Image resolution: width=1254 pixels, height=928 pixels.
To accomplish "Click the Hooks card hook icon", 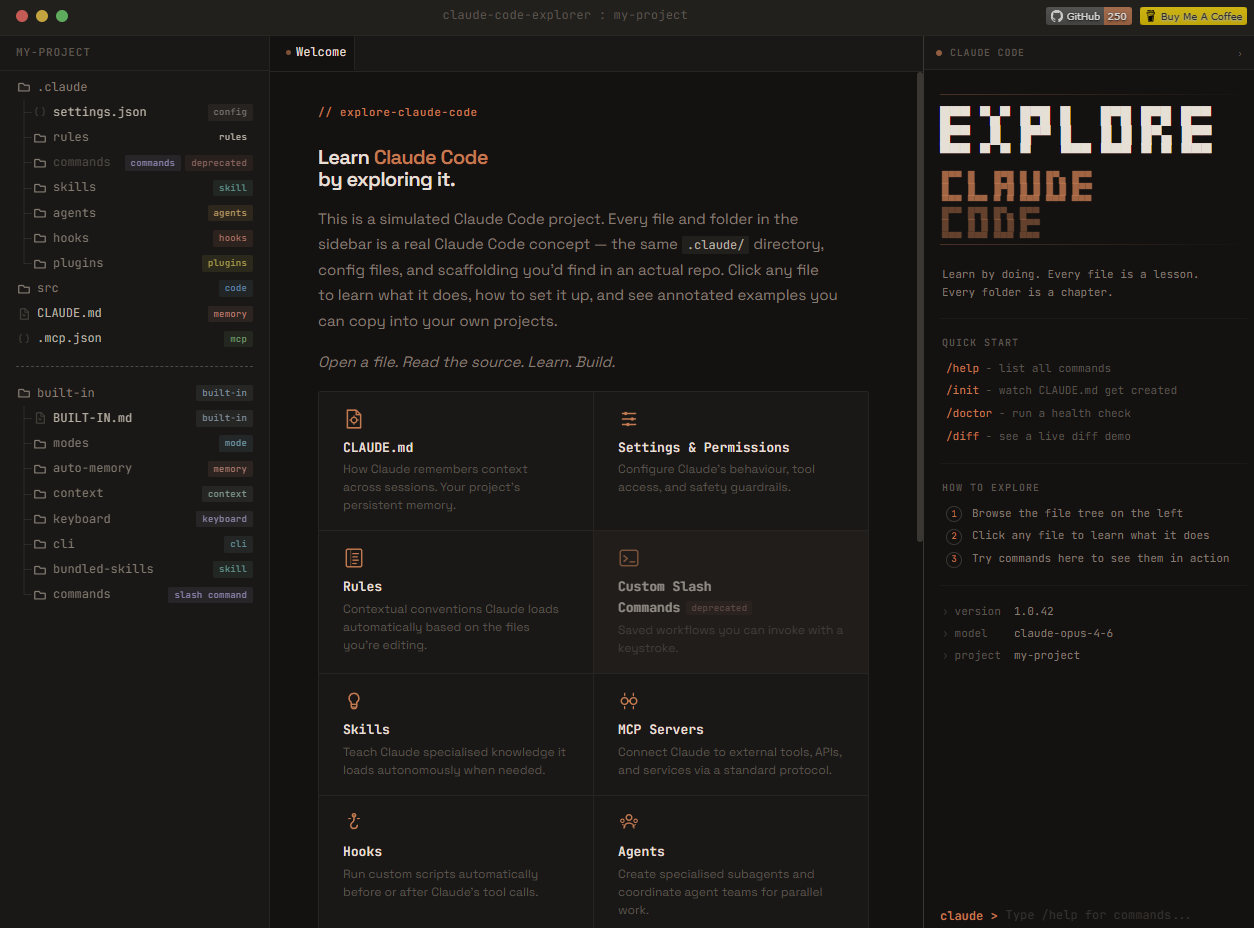I will pyautogui.click(x=352, y=822).
